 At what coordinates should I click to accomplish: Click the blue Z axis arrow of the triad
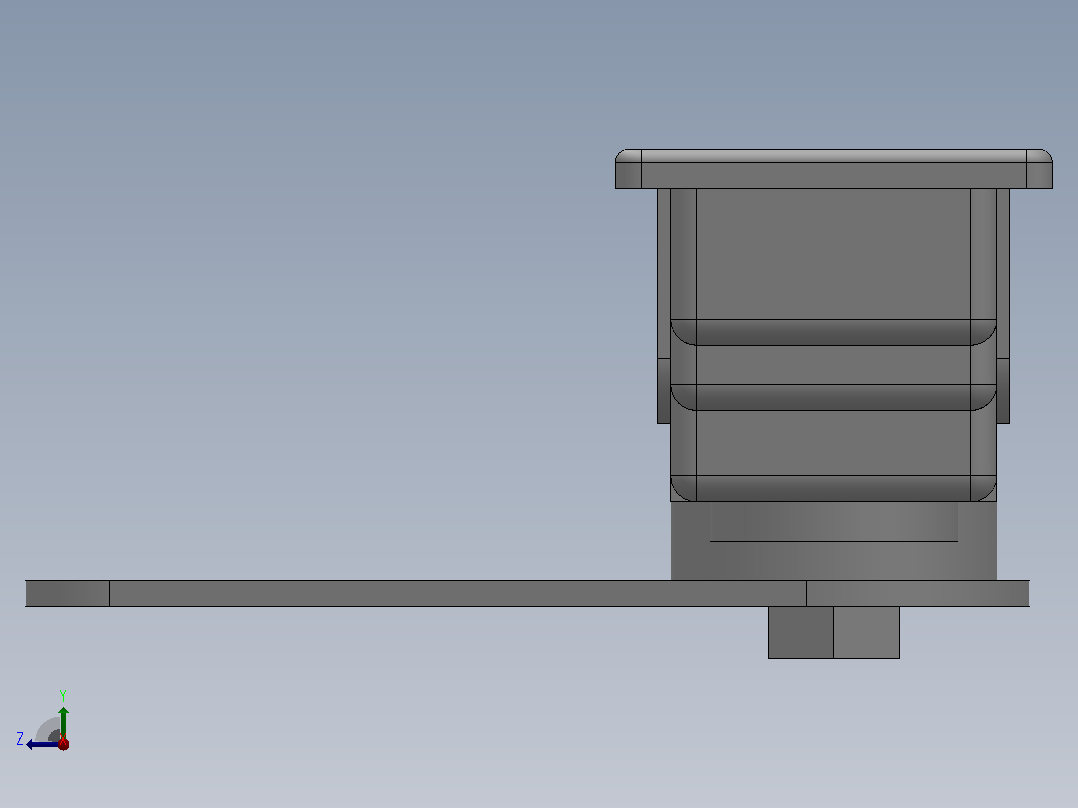pos(41,744)
